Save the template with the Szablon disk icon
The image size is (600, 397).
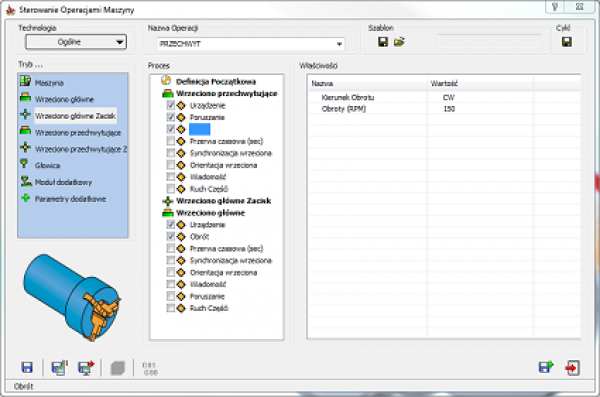[383, 42]
